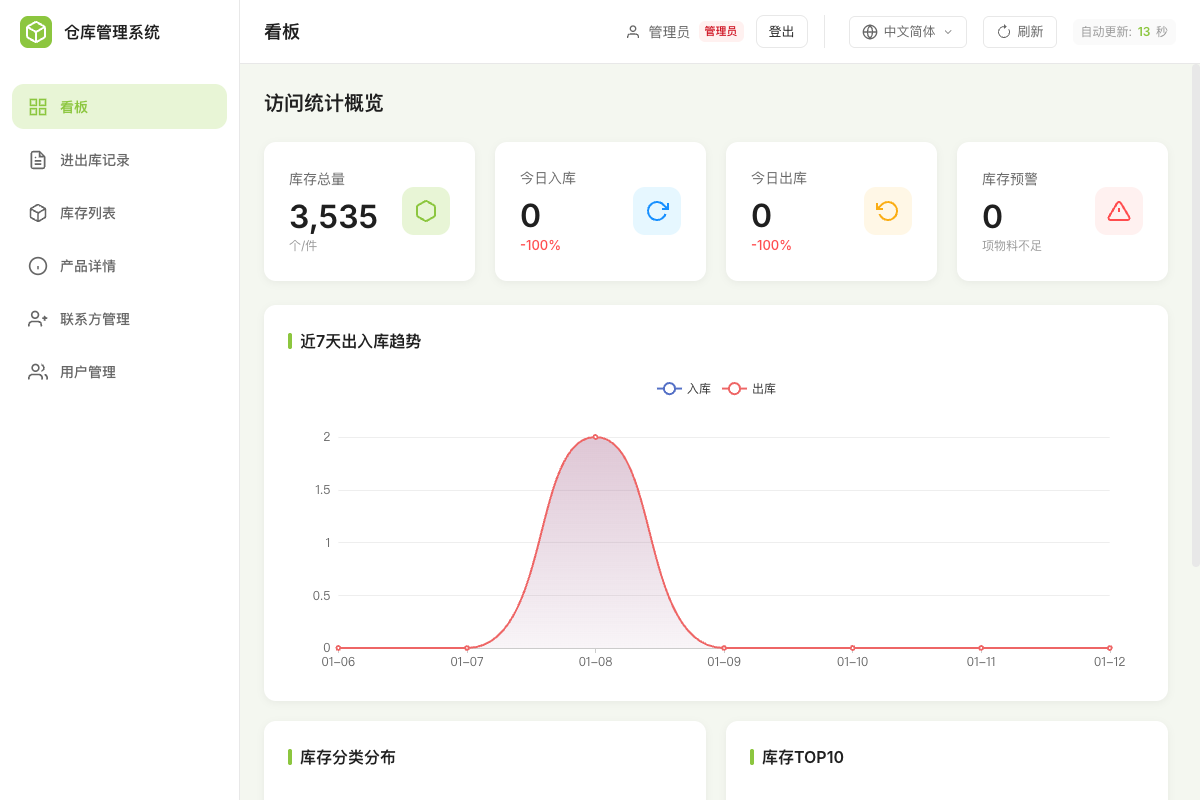Click the 01-08 peak data point
This screenshot has height=800, width=1200.
click(x=595, y=437)
